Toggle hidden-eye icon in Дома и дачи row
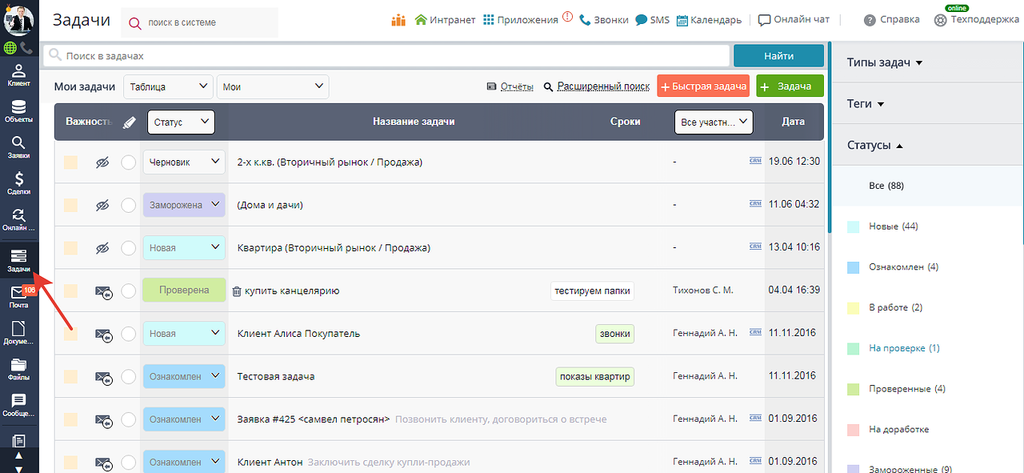The width and height of the screenshot is (1024, 473). coord(101,205)
